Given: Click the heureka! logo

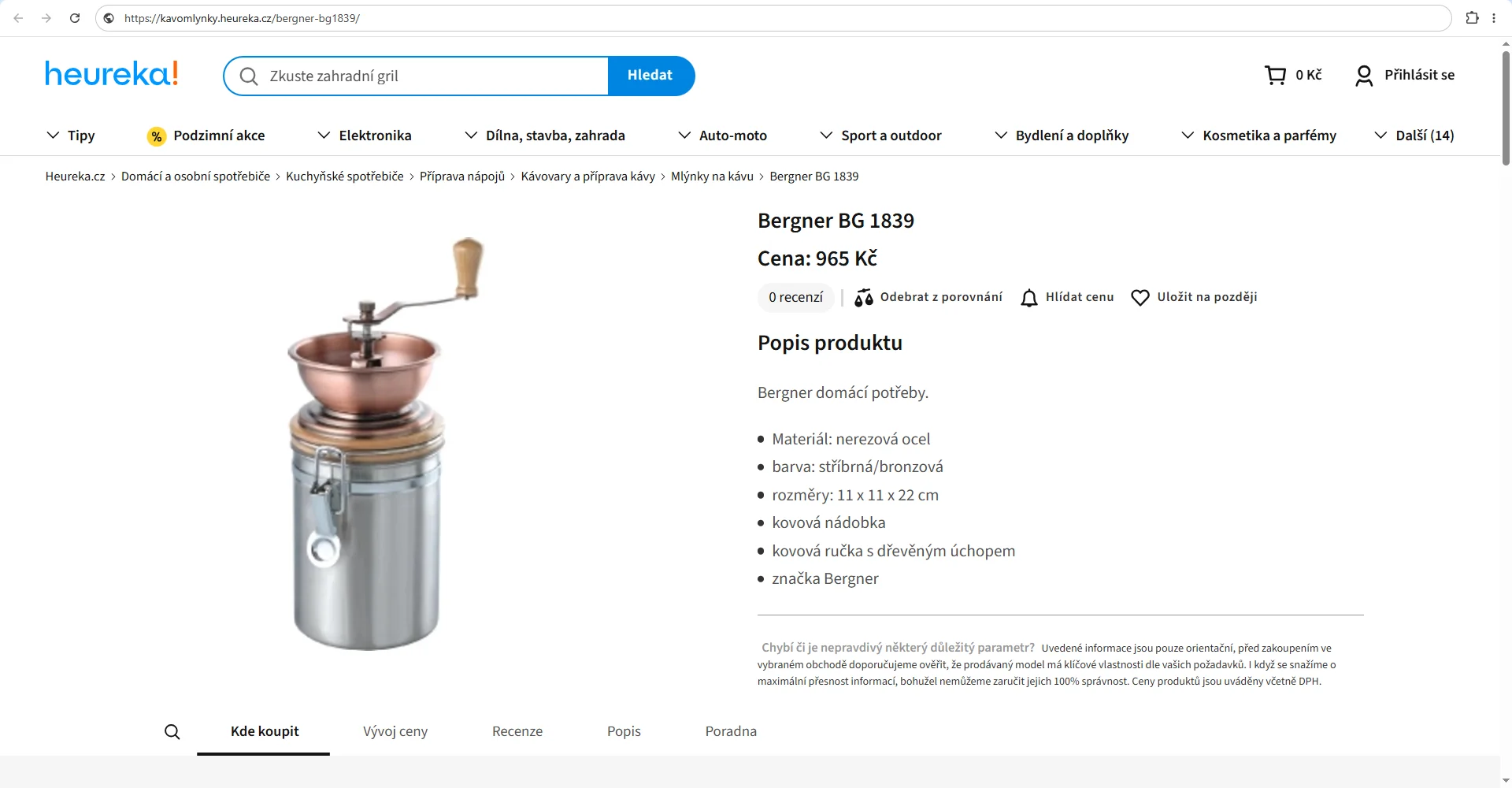Looking at the screenshot, I should coord(112,74).
